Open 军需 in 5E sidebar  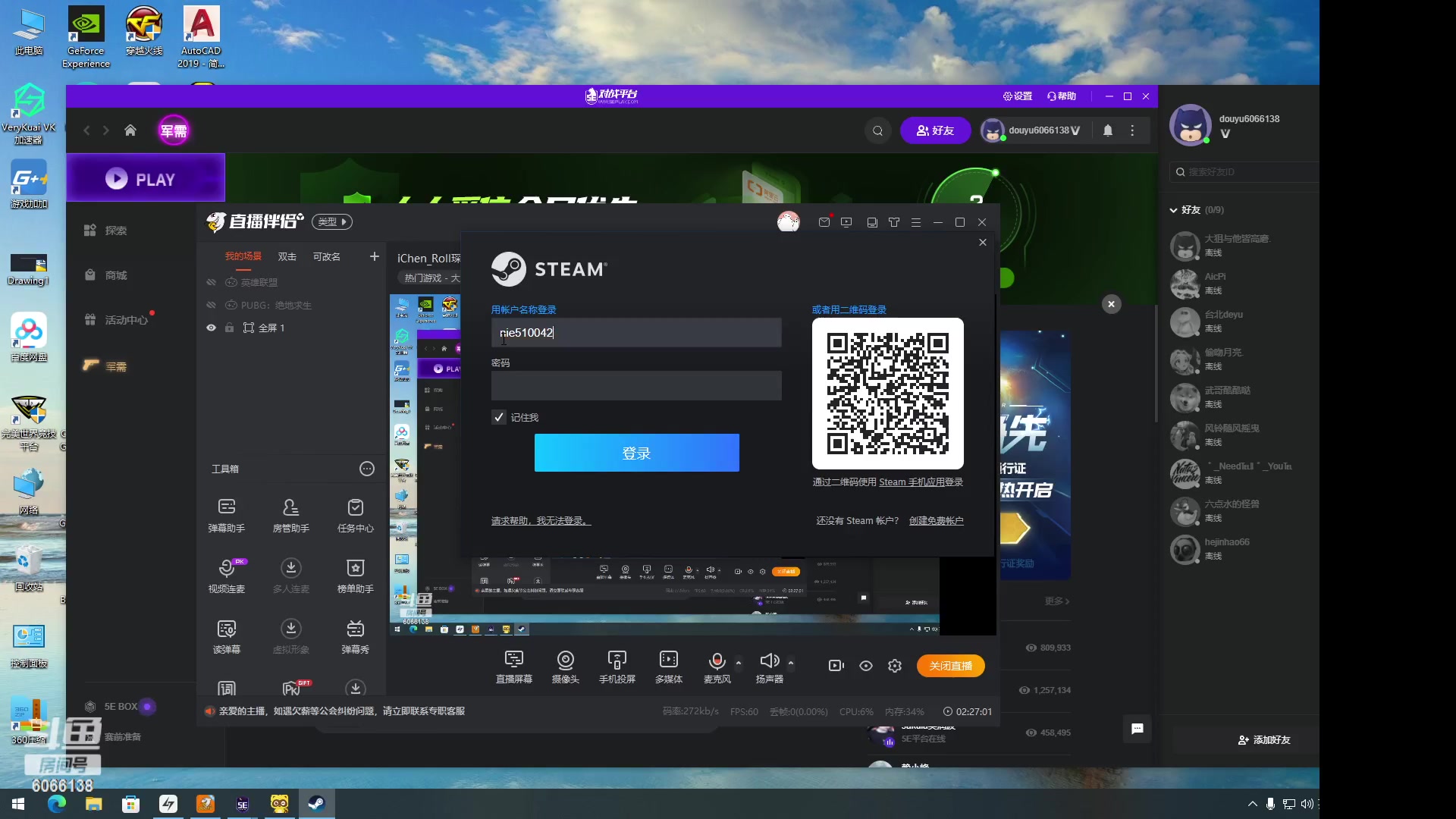click(106, 366)
